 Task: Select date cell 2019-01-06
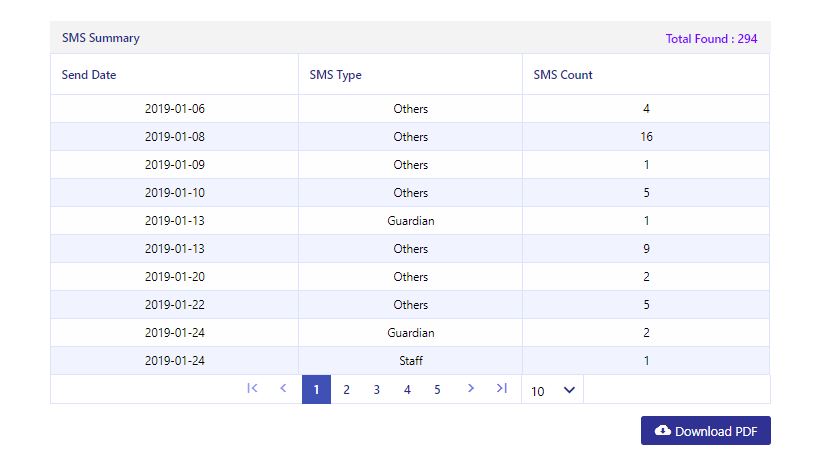(x=175, y=109)
